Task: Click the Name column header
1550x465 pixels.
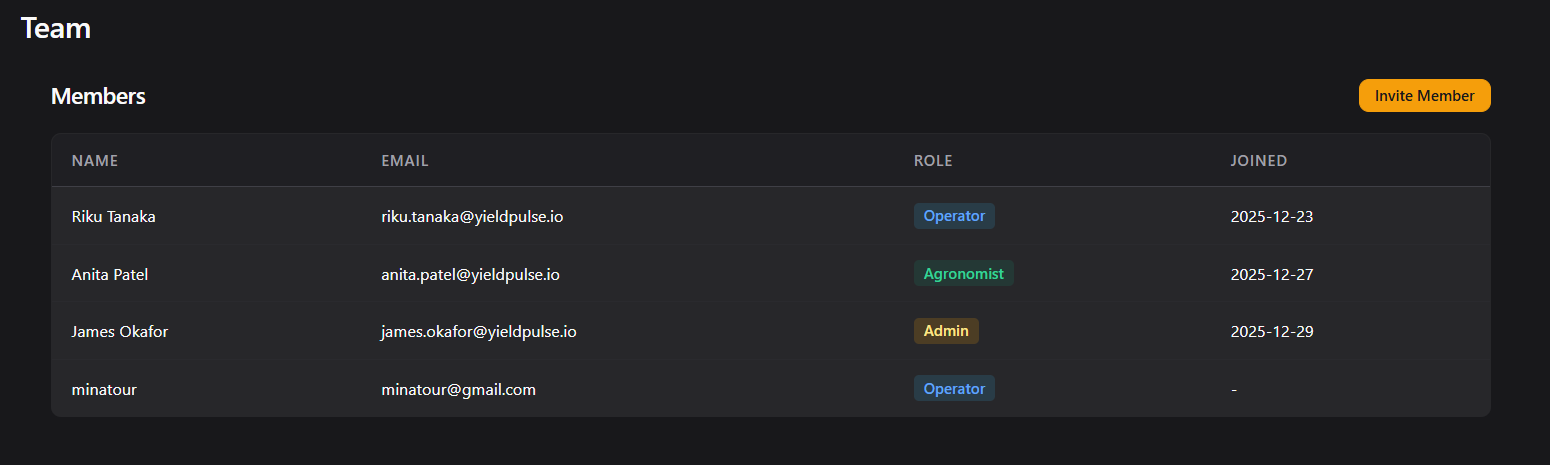Action: click(x=95, y=161)
